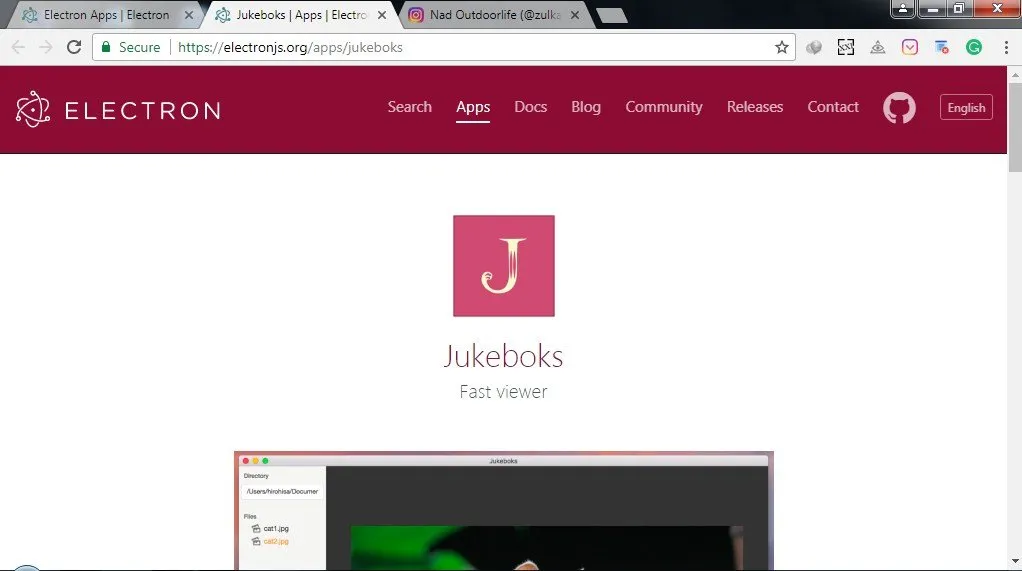Close the Jukeboks tab
The image size is (1022, 571).
[x=382, y=15]
